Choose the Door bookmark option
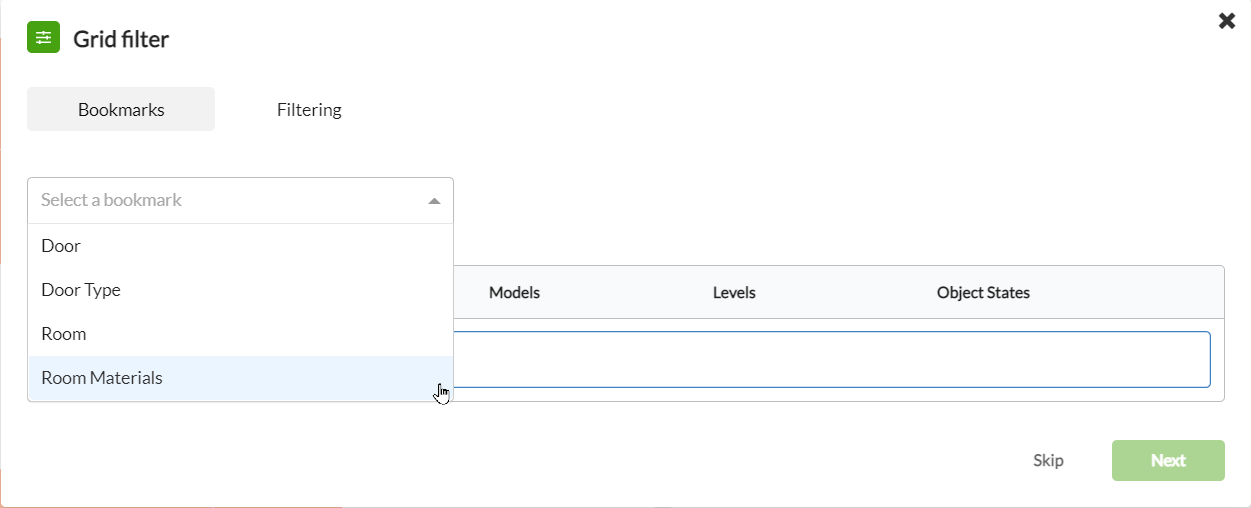This screenshot has height=508, width=1251. (x=240, y=246)
